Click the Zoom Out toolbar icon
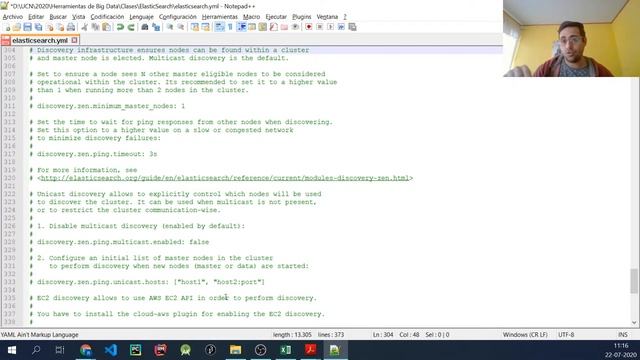 (181, 27)
